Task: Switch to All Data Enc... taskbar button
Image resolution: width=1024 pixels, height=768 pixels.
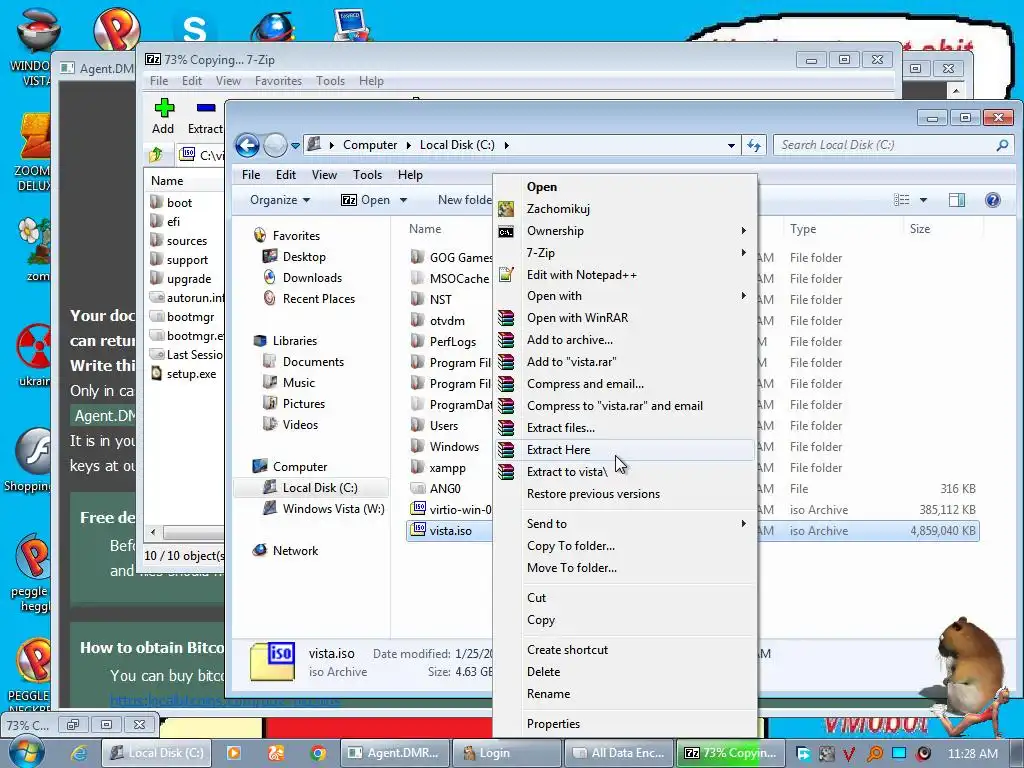Action: click(618, 753)
